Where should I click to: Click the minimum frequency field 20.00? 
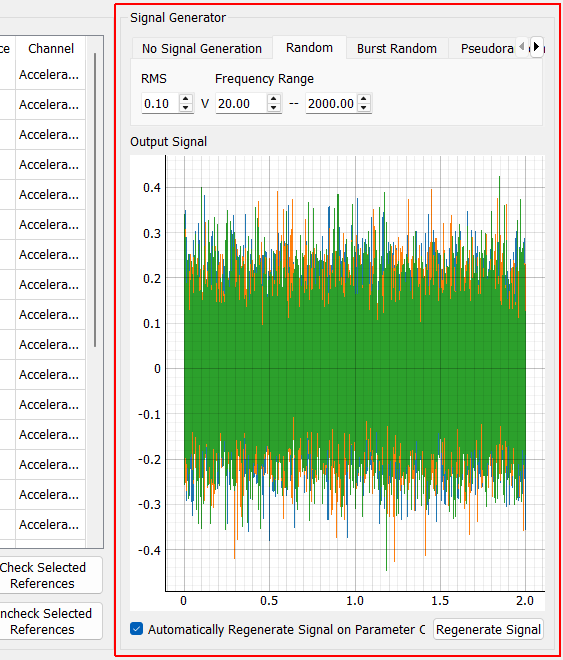(x=241, y=103)
